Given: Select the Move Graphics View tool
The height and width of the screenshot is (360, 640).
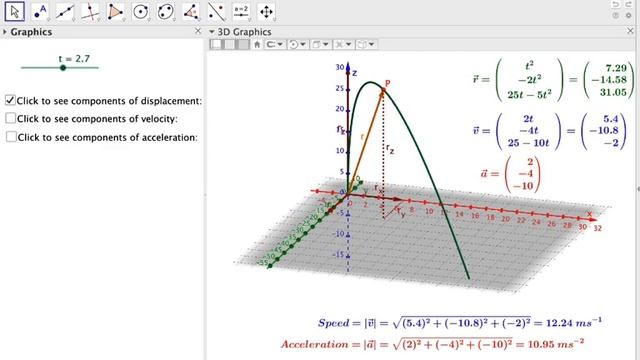Looking at the screenshot, I should [x=266, y=11].
